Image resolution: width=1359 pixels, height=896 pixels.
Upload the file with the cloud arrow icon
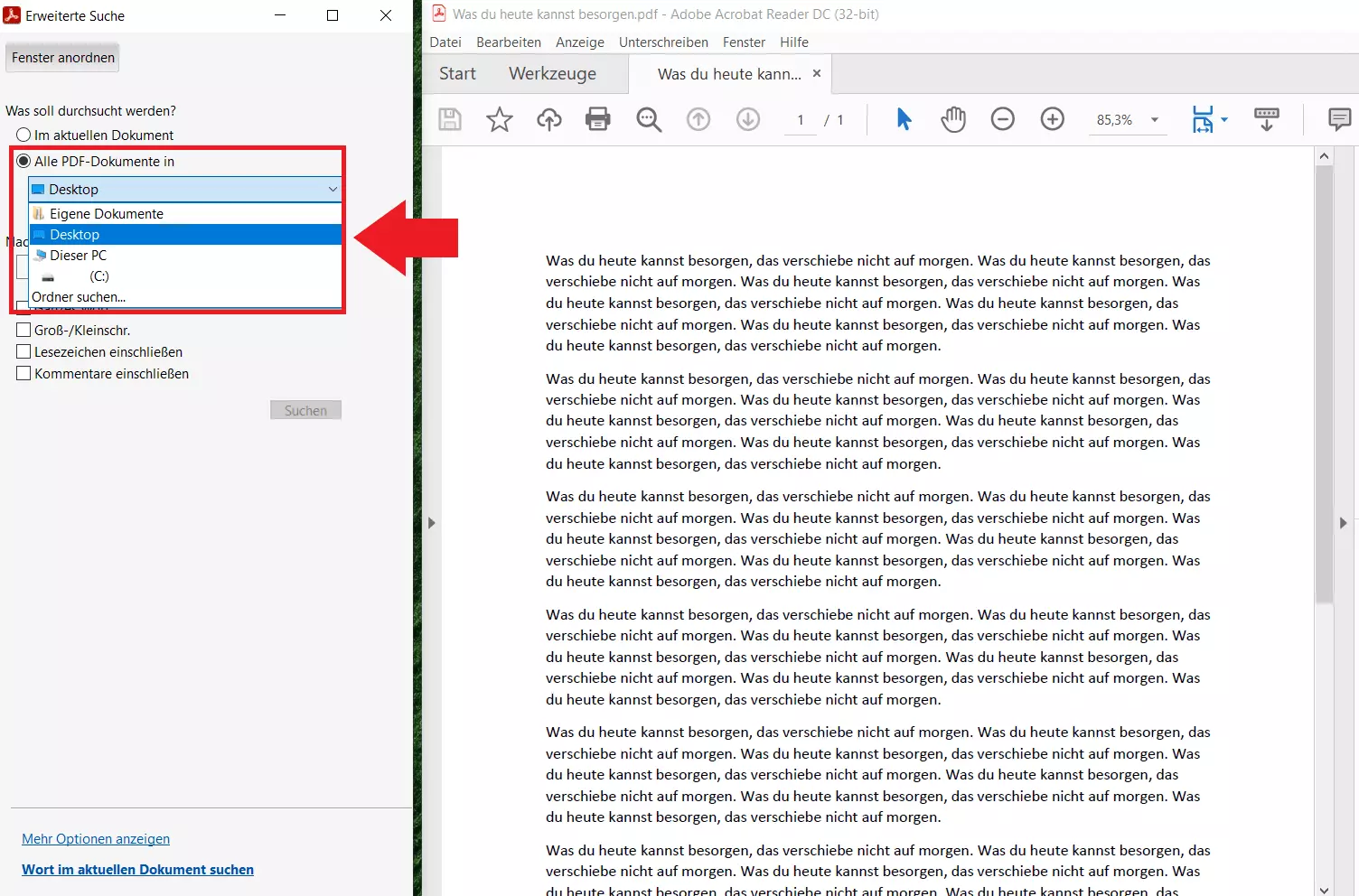tap(549, 119)
